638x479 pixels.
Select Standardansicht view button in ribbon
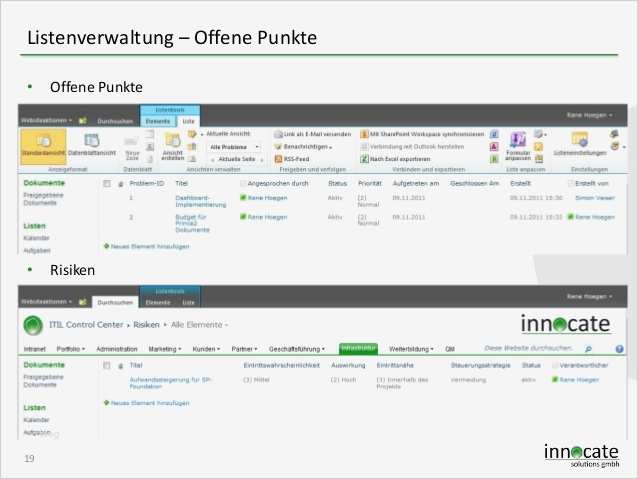(x=44, y=147)
